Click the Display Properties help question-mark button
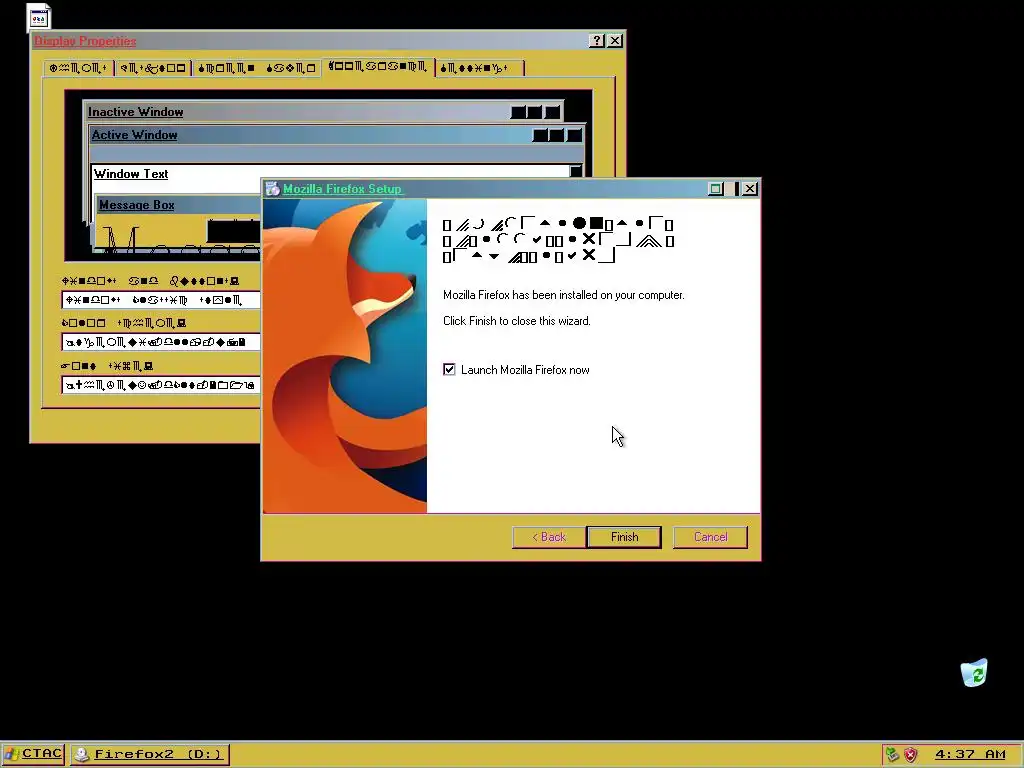Screen dimensions: 1024x768 (x=596, y=40)
